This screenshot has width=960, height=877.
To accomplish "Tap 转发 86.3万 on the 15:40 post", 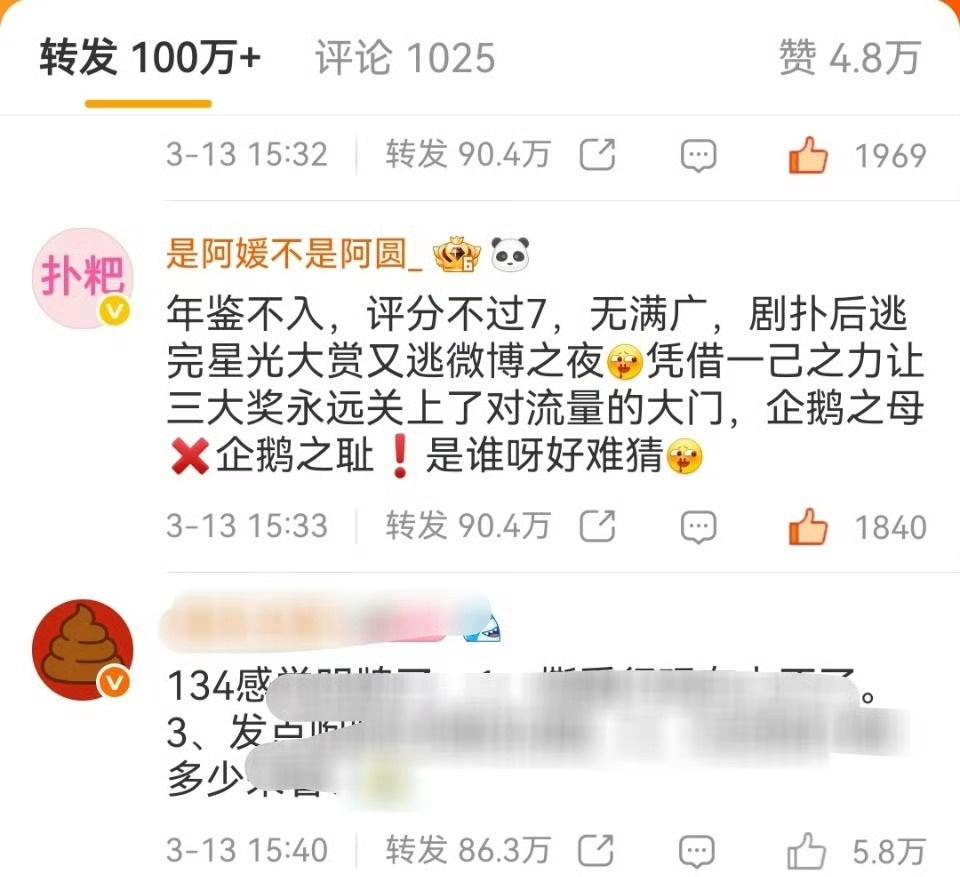I will (468, 850).
